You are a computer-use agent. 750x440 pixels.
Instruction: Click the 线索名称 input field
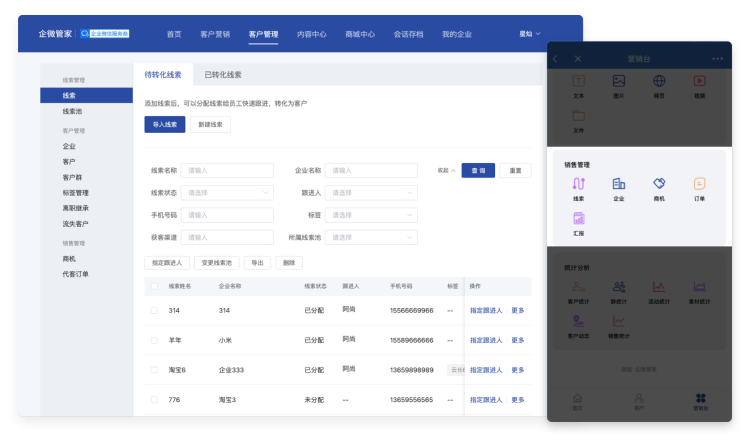point(226,171)
